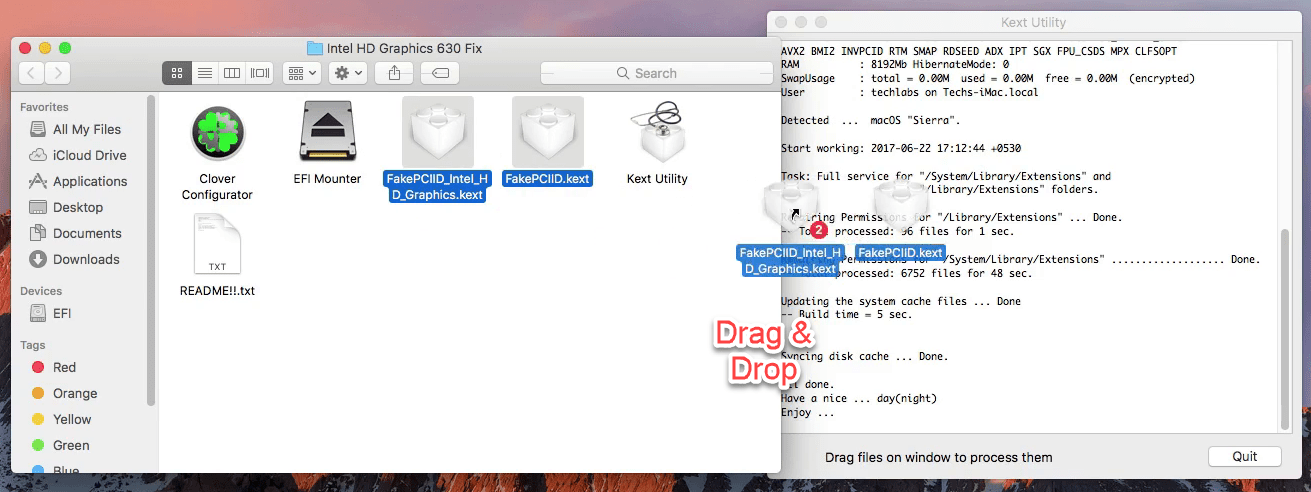1311x492 pixels.
Task: Click the Finder window title folder icon
Action: click(x=314, y=48)
